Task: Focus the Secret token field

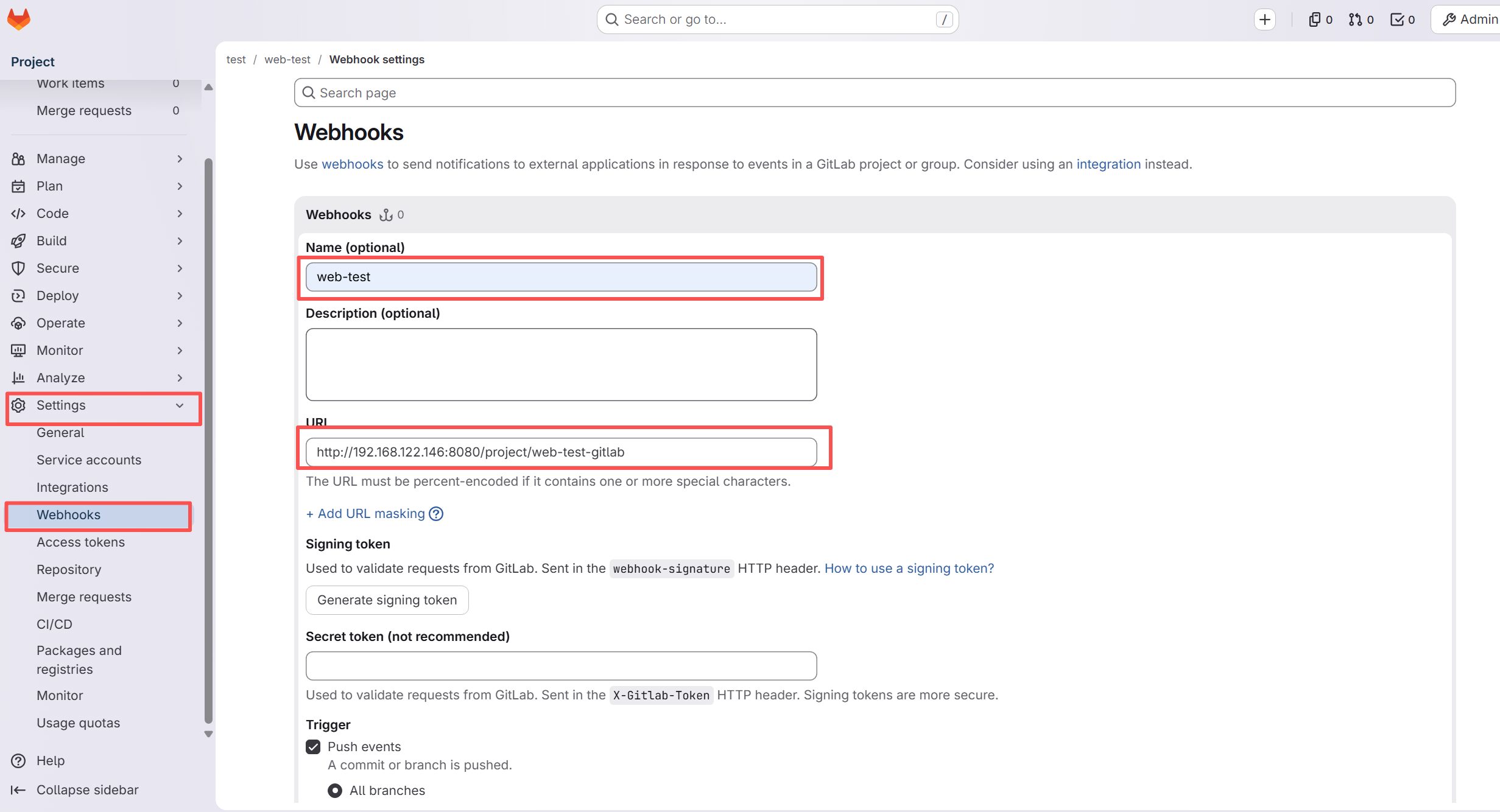Action: click(562, 666)
